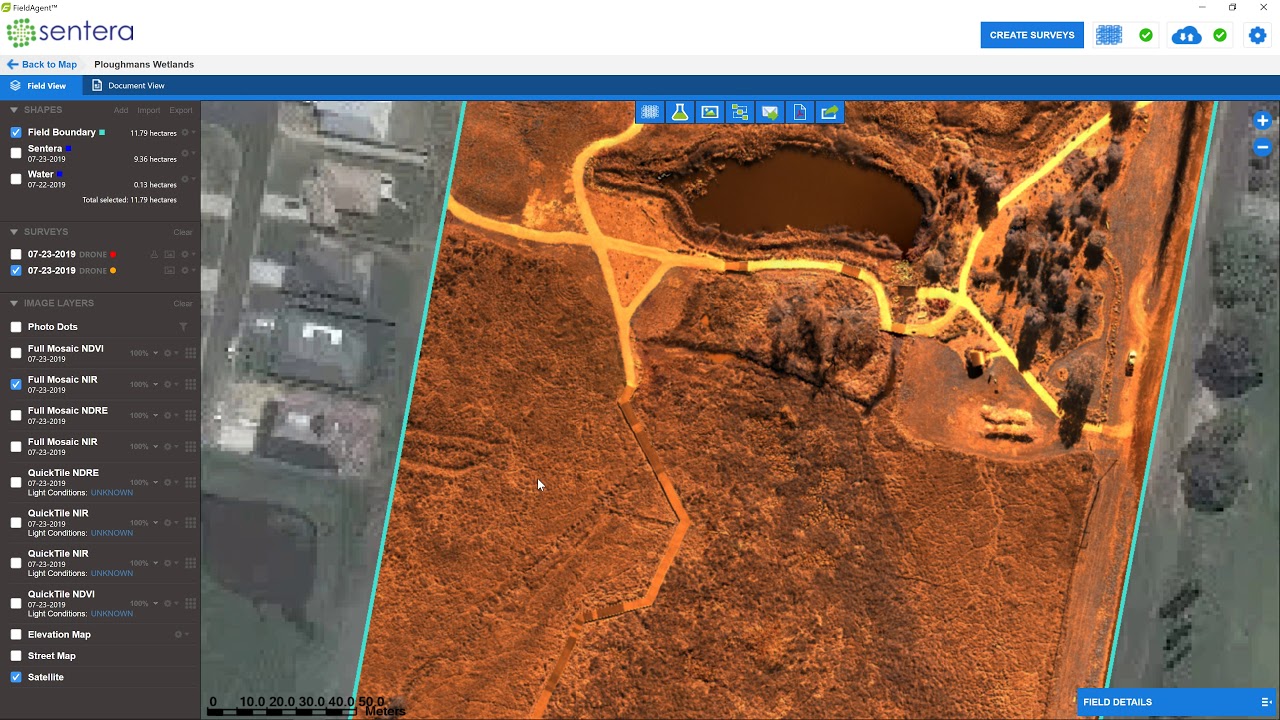1280x720 pixels.
Task: Enable the lower Full Mosaic NIR layer
Action: pyautogui.click(x=16, y=446)
